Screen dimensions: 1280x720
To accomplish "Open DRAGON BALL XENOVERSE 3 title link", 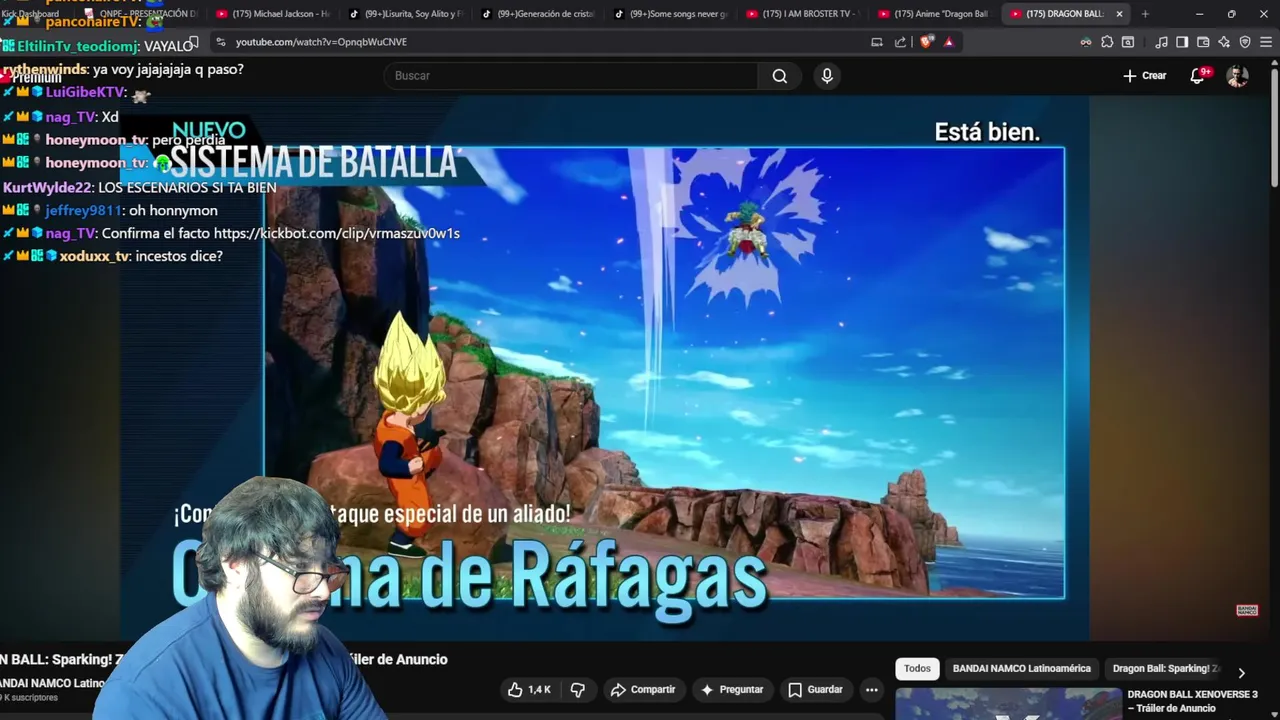I will pyautogui.click(x=1193, y=701).
